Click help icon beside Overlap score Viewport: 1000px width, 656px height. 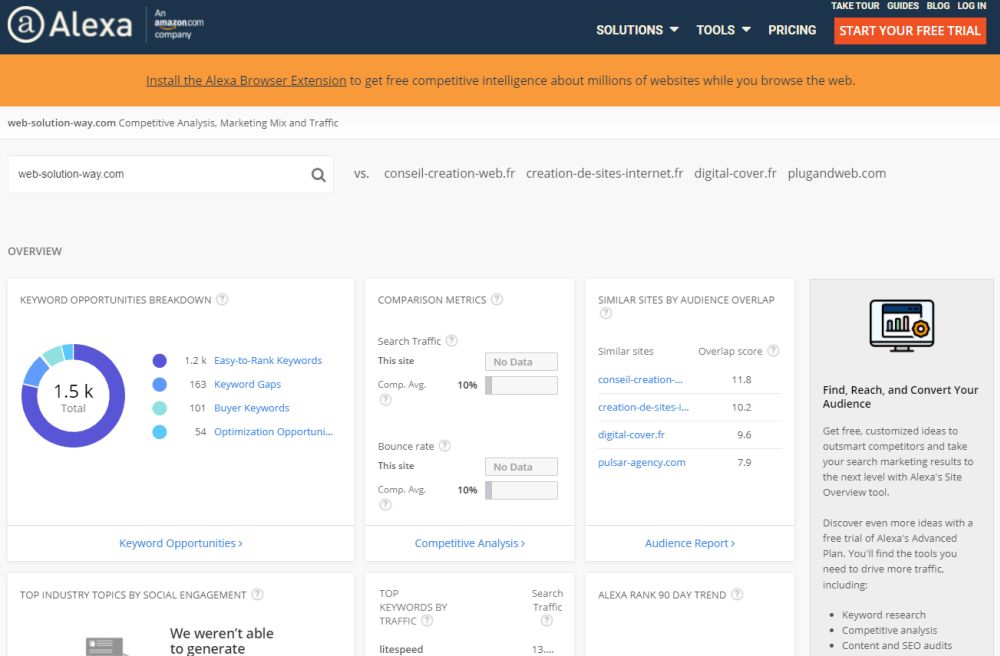pyautogui.click(x=773, y=351)
